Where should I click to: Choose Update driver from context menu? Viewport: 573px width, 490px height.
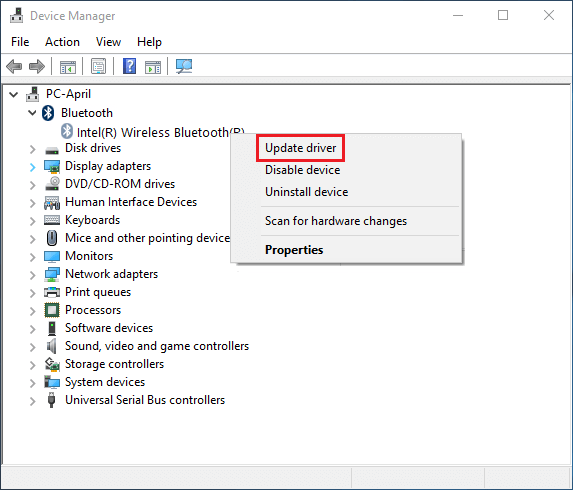pyautogui.click(x=300, y=148)
